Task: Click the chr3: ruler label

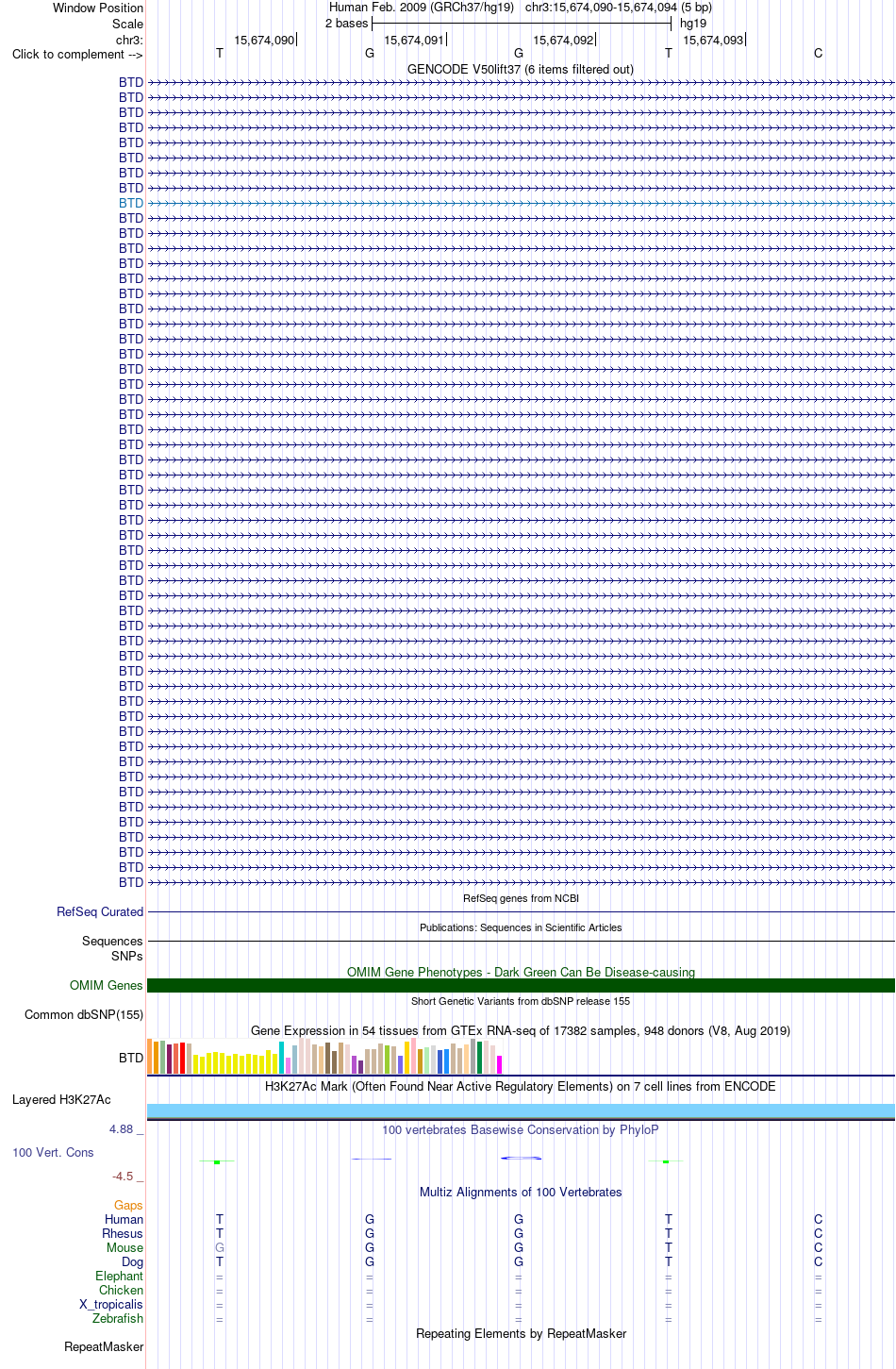Action: click(129, 40)
